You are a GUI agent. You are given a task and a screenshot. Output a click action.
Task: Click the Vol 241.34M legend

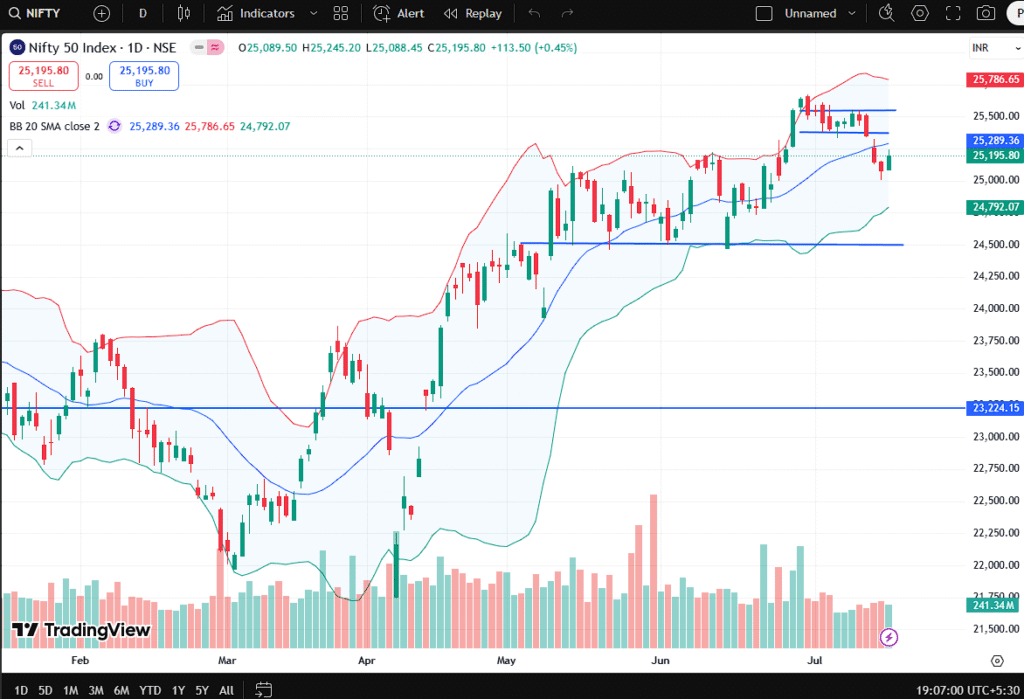42,105
